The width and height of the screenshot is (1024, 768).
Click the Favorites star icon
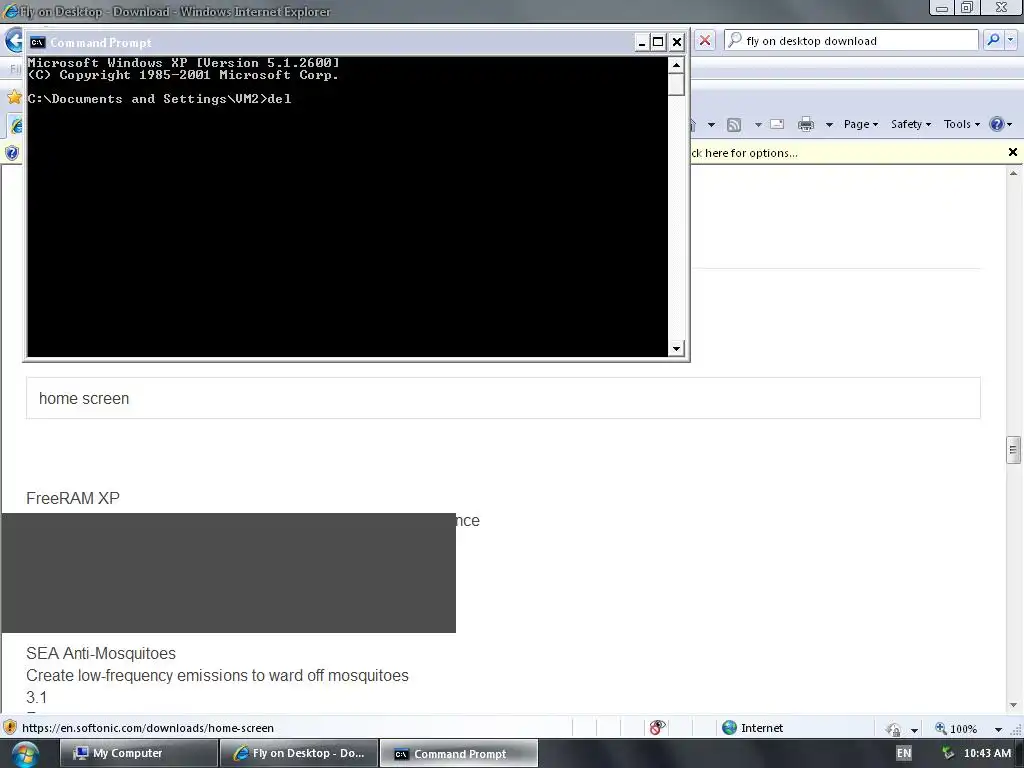14,98
